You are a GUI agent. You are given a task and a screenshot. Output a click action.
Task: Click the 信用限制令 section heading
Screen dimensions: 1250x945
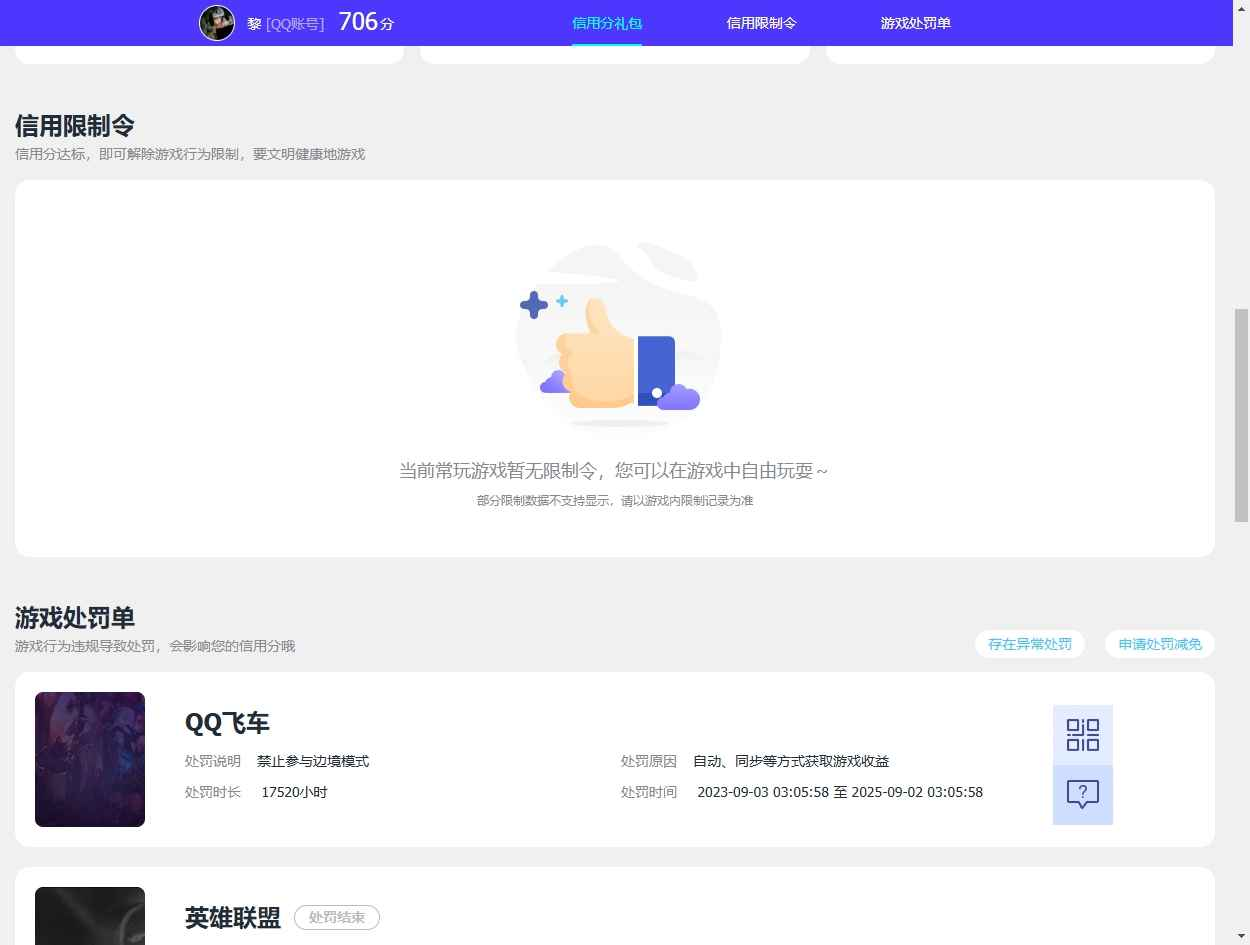coord(75,126)
